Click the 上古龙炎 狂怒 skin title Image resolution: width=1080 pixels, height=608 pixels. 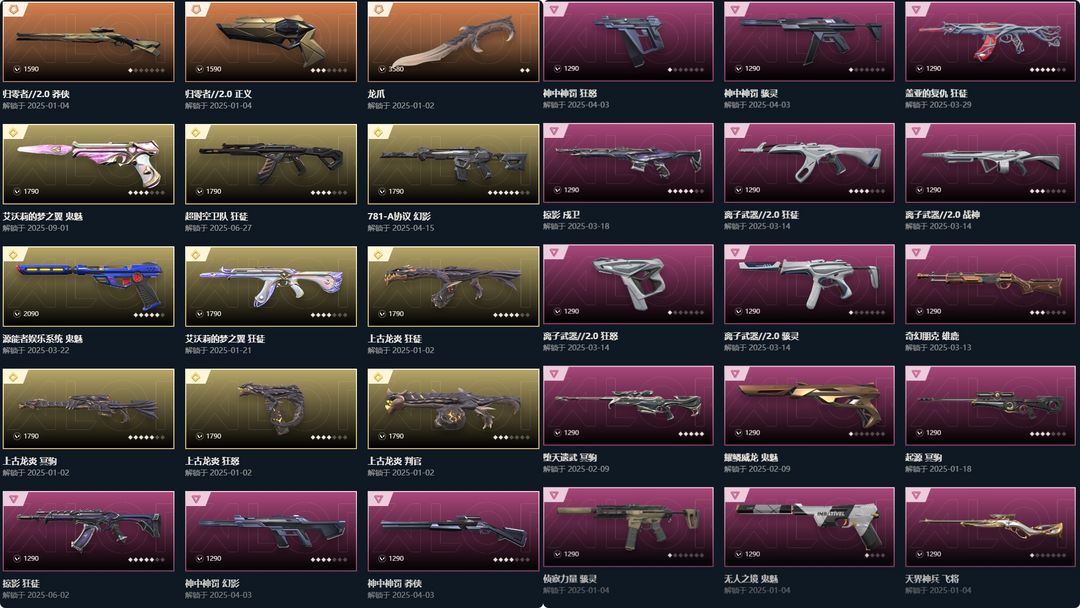(212, 461)
